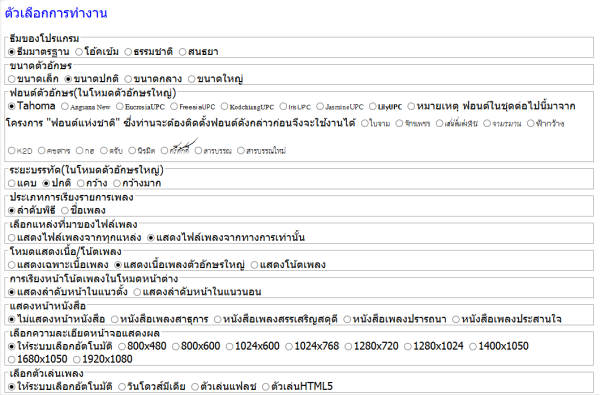Select the KodchiangUPC font

point(224,106)
